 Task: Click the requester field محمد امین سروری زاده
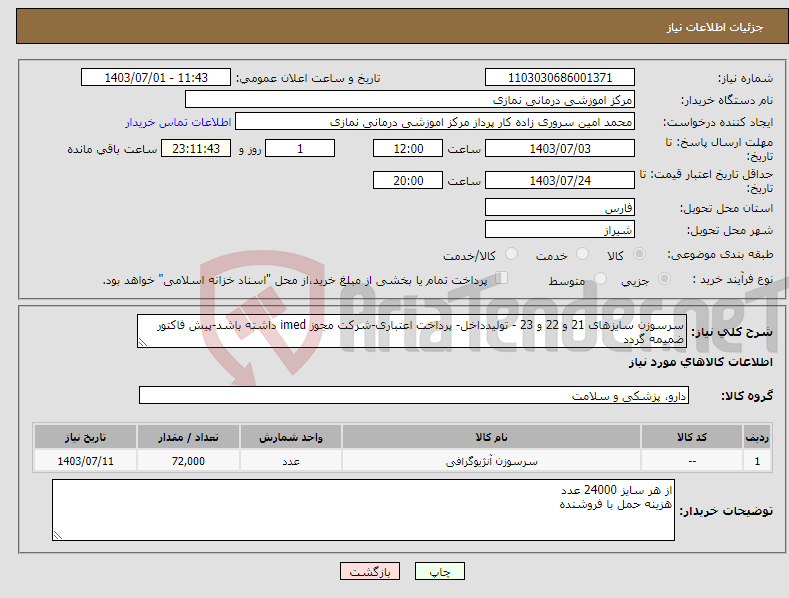point(435,122)
